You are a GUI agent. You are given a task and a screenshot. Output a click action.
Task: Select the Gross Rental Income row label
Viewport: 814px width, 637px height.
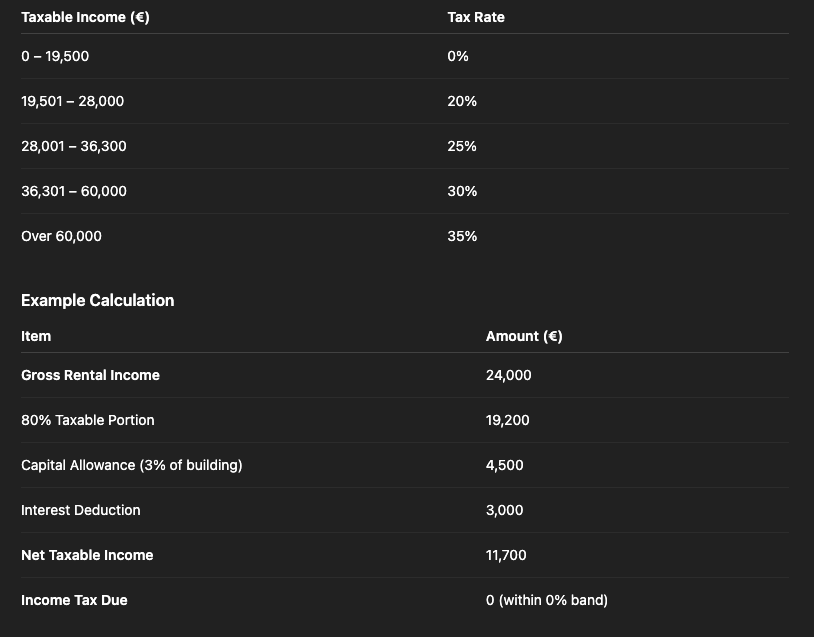pos(90,375)
